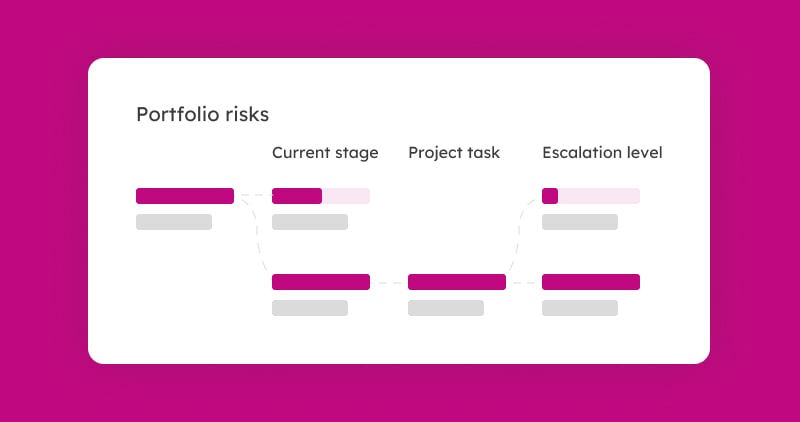Click the dashed connector between Project task and lower Escalation bars
The width and height of the screenshot is (800, 422).
point(524,283)
